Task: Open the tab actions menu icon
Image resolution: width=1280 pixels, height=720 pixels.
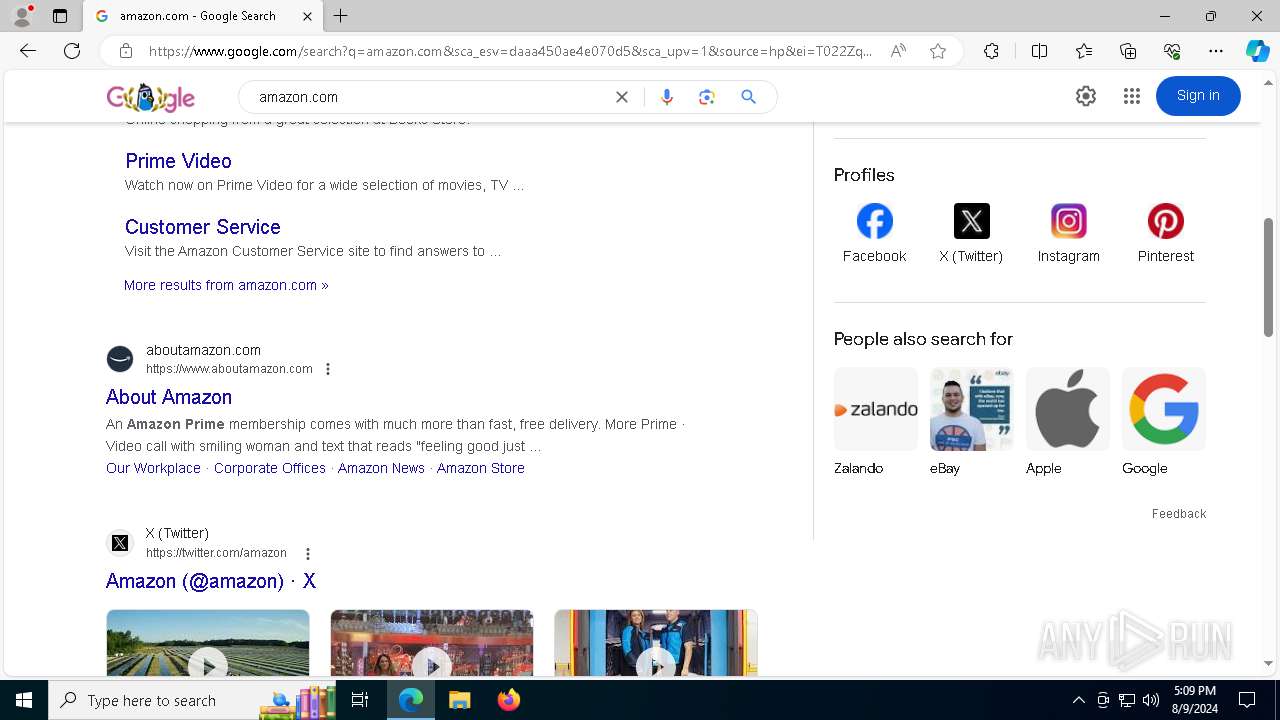Action: pyautogui.click(x=60, y=16)
